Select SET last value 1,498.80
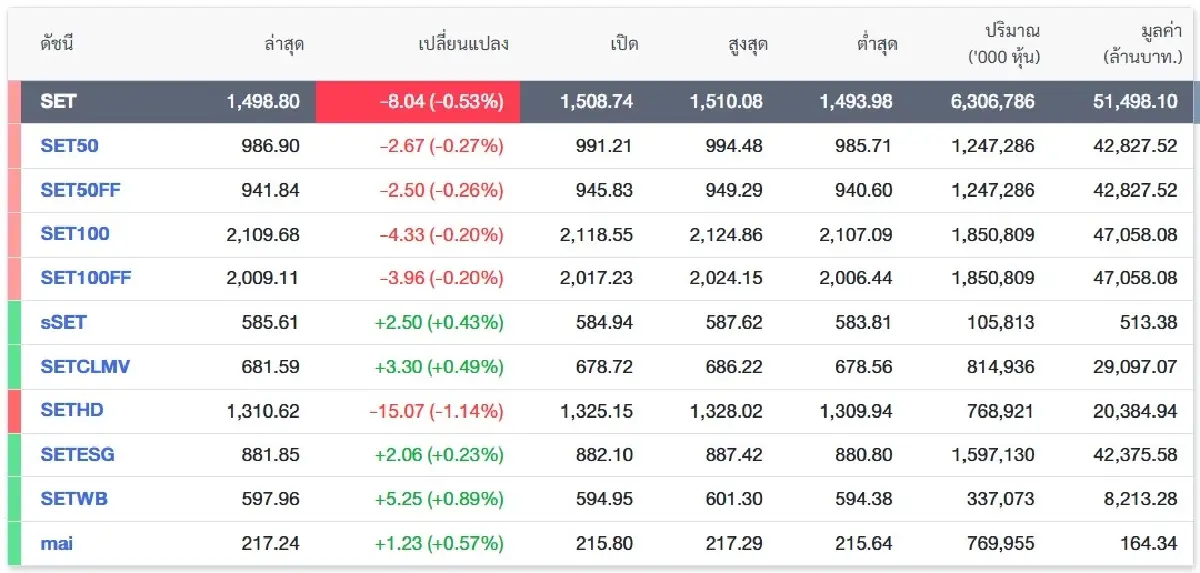The image size is (1200, 573). tap(263, 102)
